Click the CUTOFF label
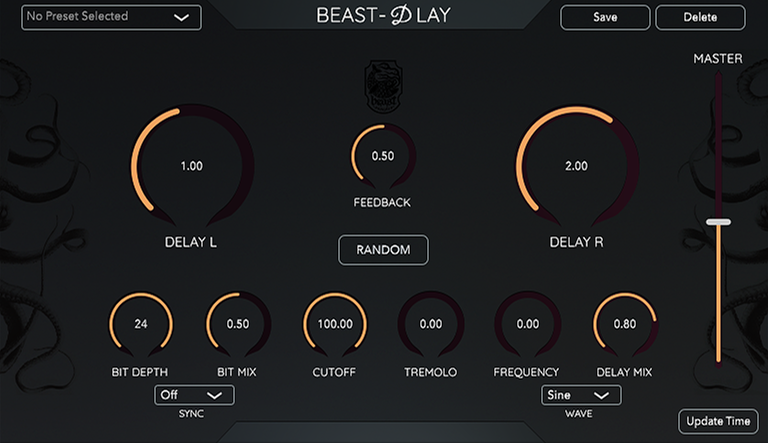 [334, 372]
